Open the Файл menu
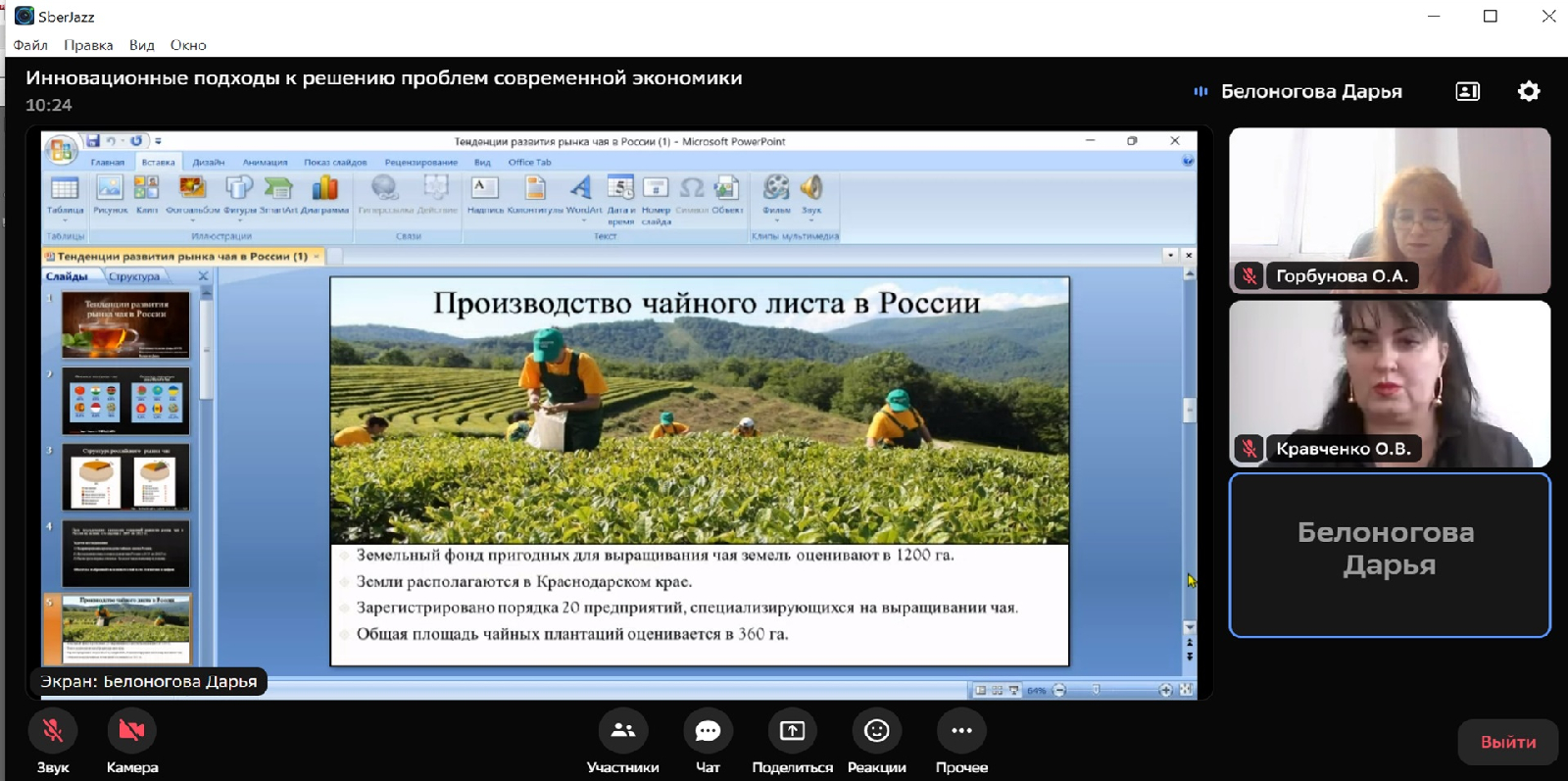Viewport: 1568px width, 781px height. tap(30, 45)
